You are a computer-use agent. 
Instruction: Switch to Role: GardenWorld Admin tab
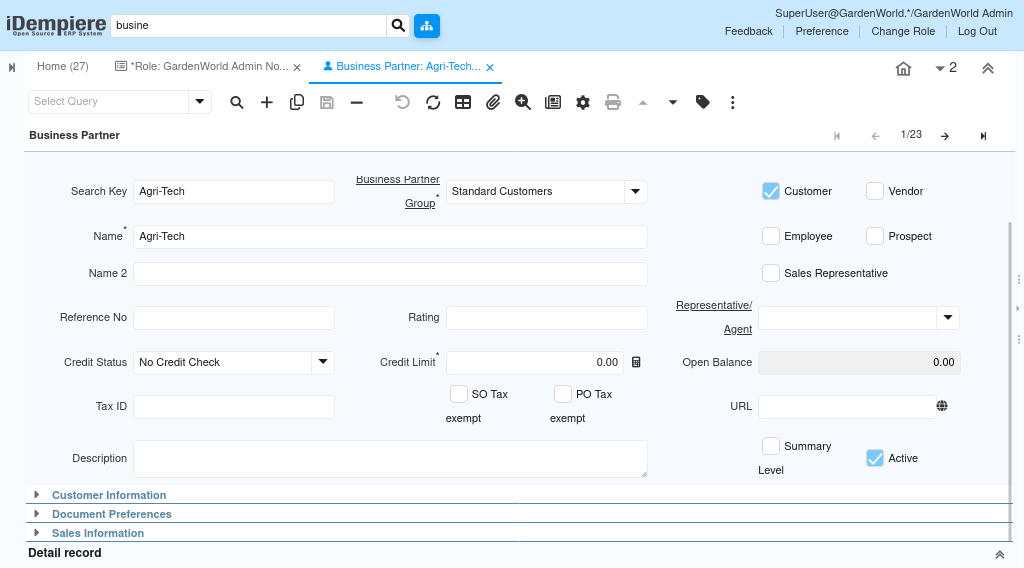click(x=201, y=67)
